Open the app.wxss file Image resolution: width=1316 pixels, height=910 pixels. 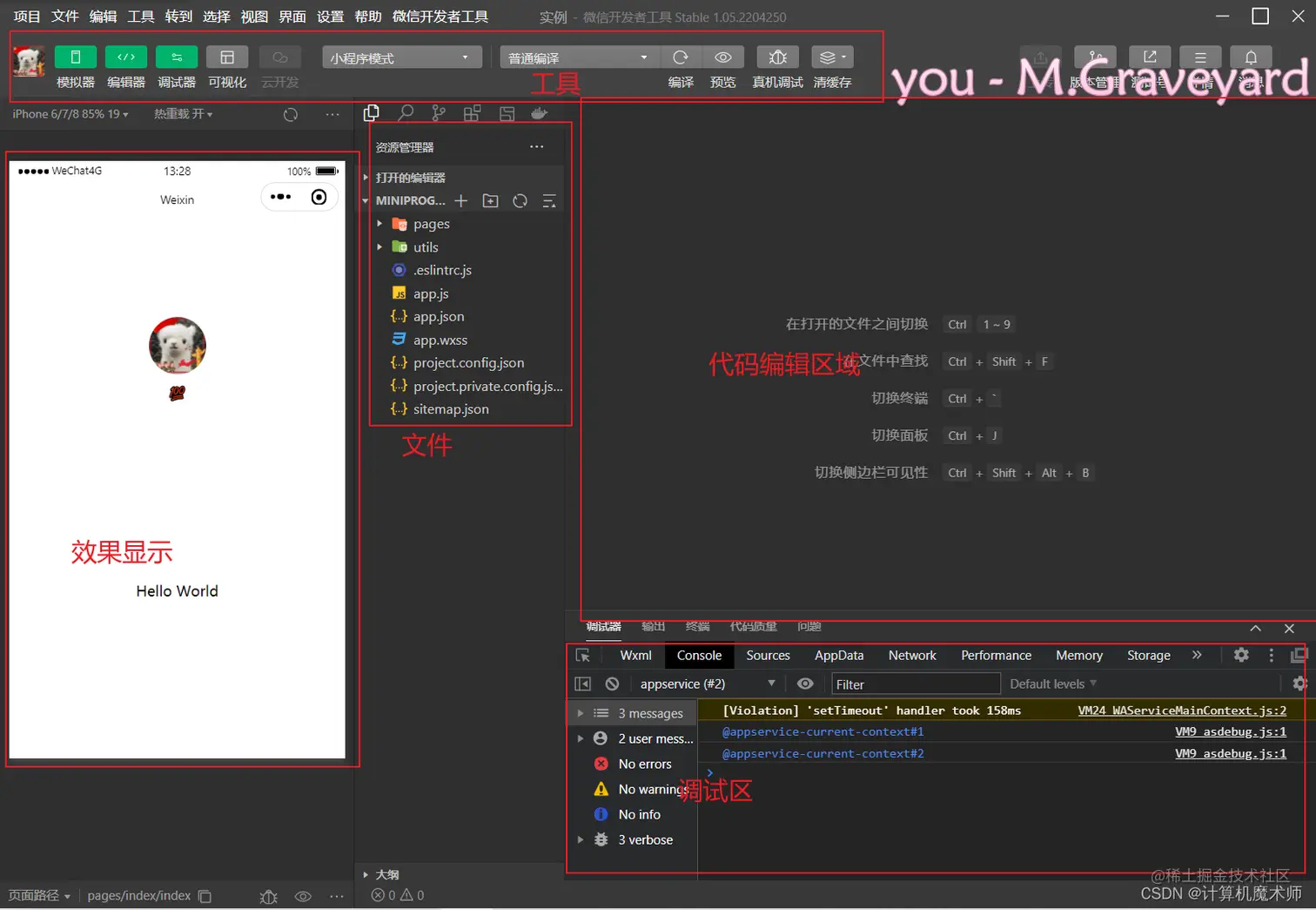click(430, 340)
